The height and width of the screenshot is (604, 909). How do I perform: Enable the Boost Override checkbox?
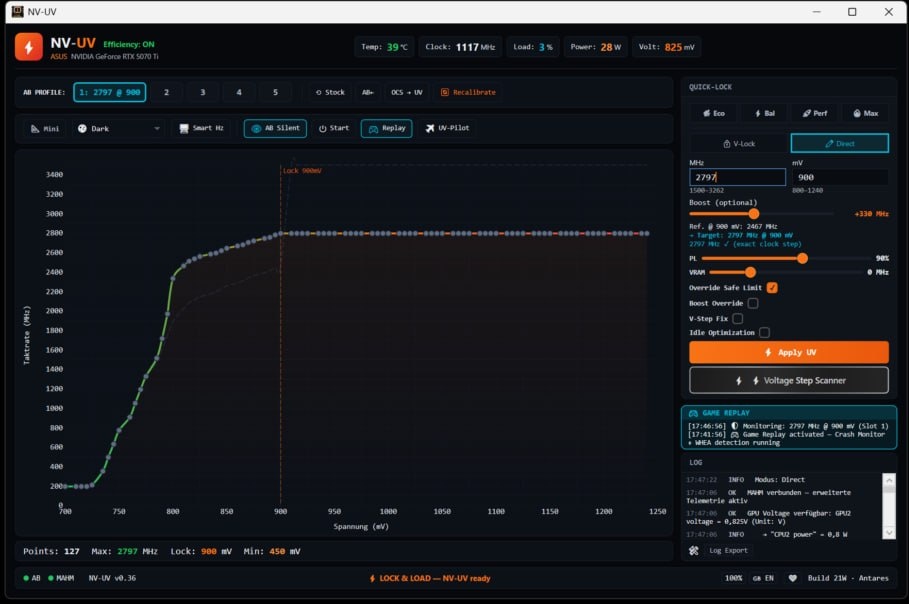[752, 303]
